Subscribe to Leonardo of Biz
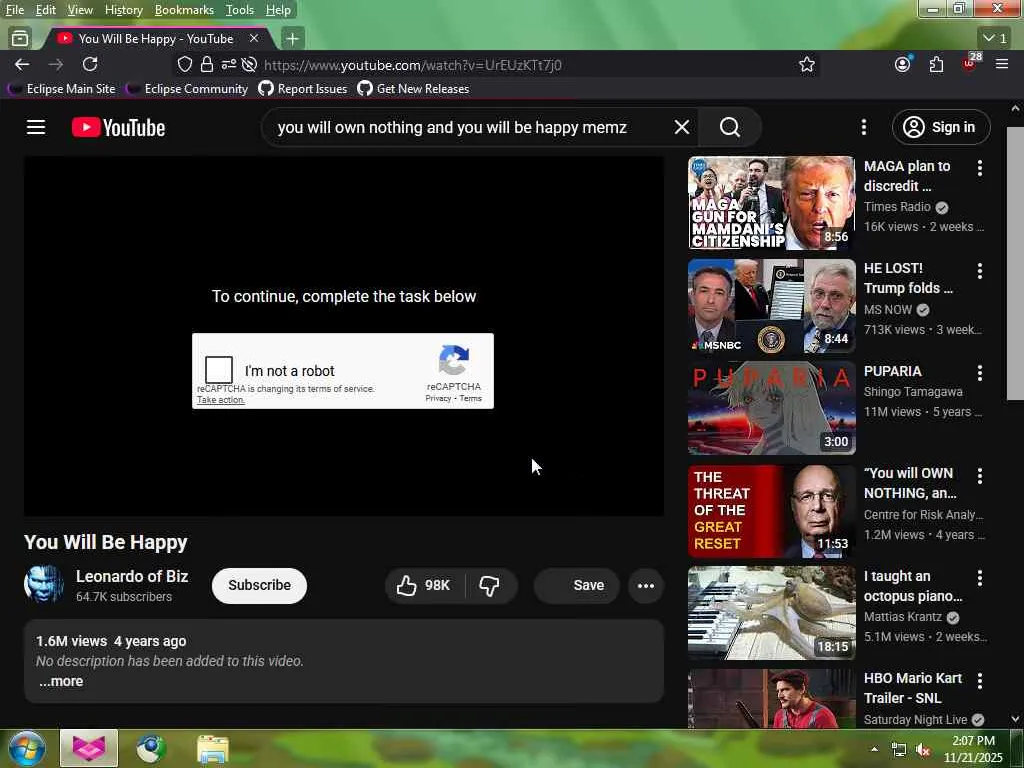1024x768 pixels. coord(259,585)
